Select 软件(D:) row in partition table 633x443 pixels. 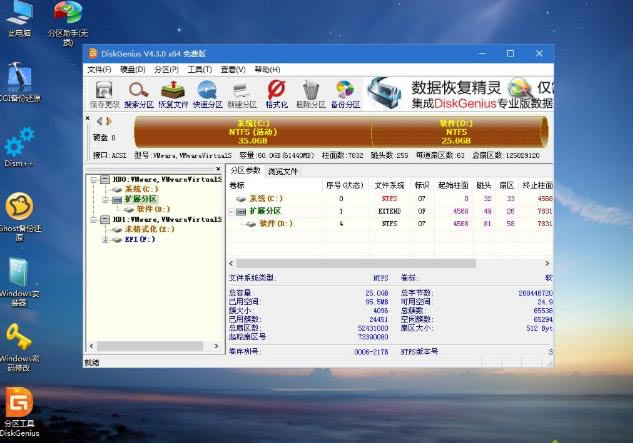pos(390,224)
